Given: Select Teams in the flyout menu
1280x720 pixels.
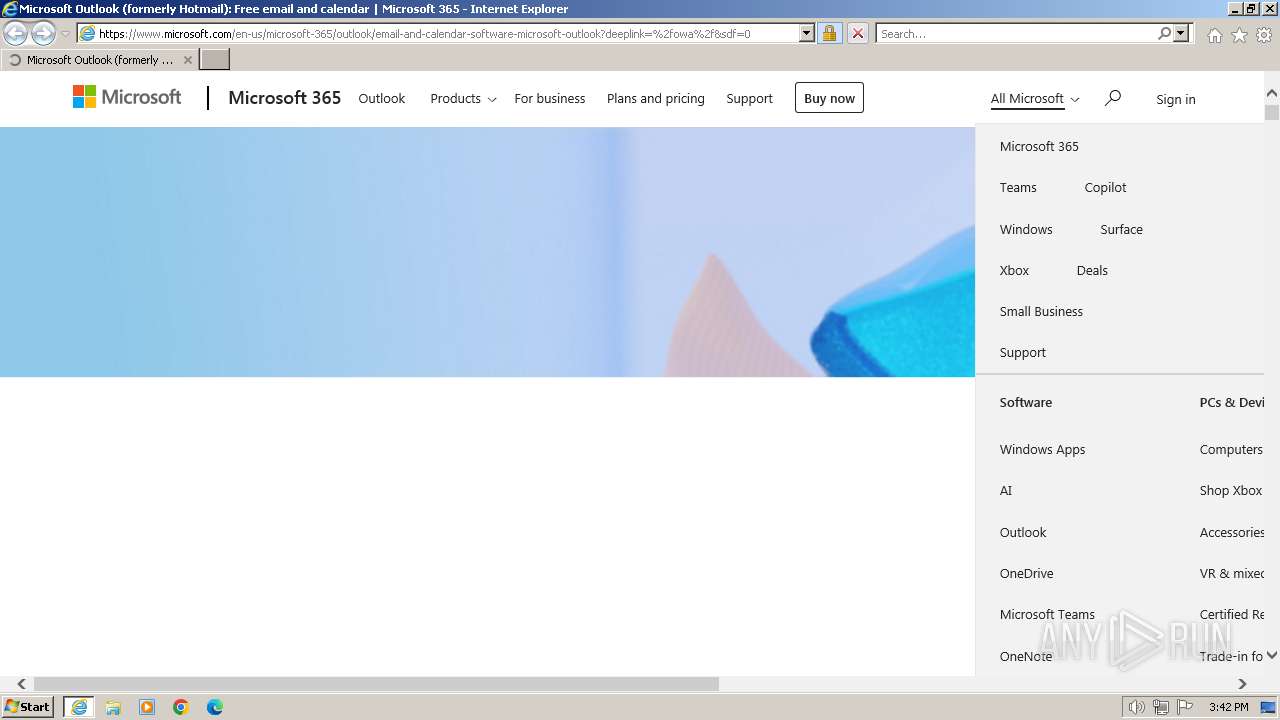Looking at the screenshot, I should (x=1018, y=187).
